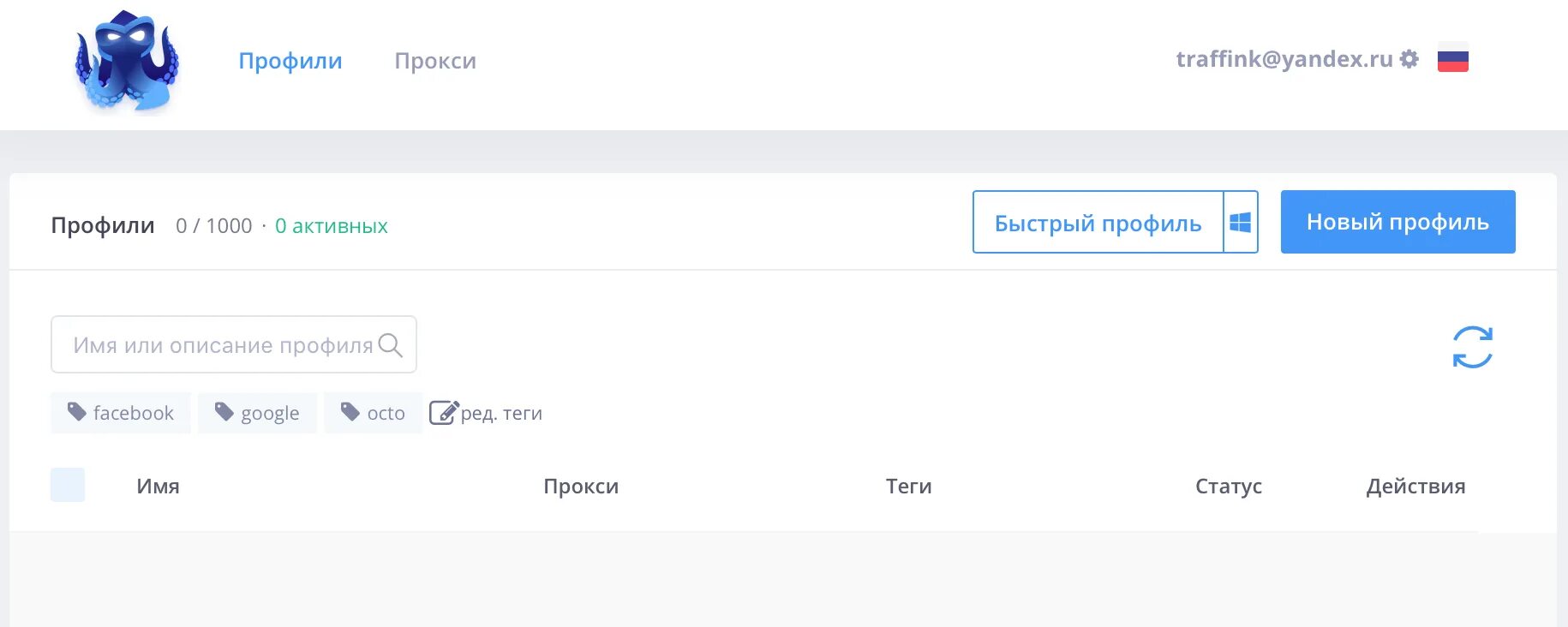Switch to Профили tab

[x=290, y=61]
